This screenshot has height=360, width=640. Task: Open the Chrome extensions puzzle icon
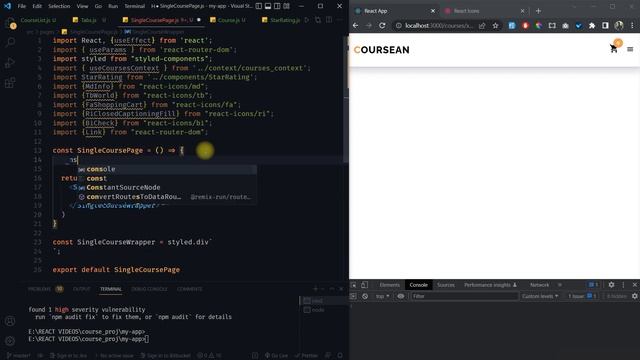tap(592, 25)
